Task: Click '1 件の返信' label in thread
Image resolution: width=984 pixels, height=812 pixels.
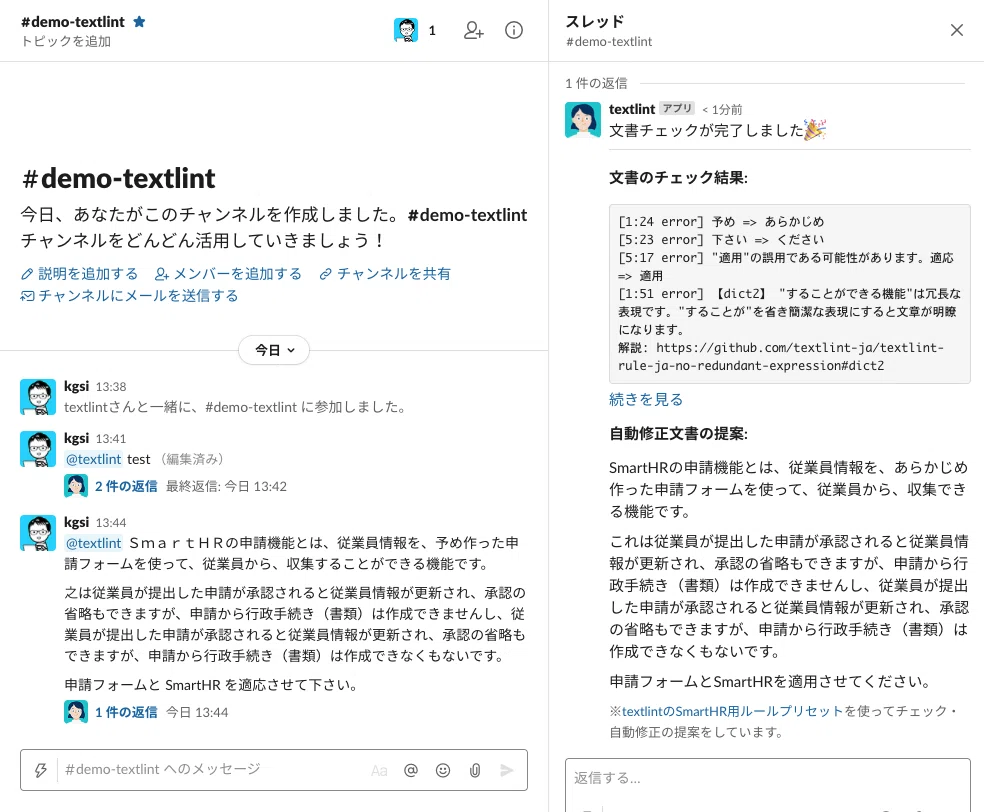Action: (596, 83)
